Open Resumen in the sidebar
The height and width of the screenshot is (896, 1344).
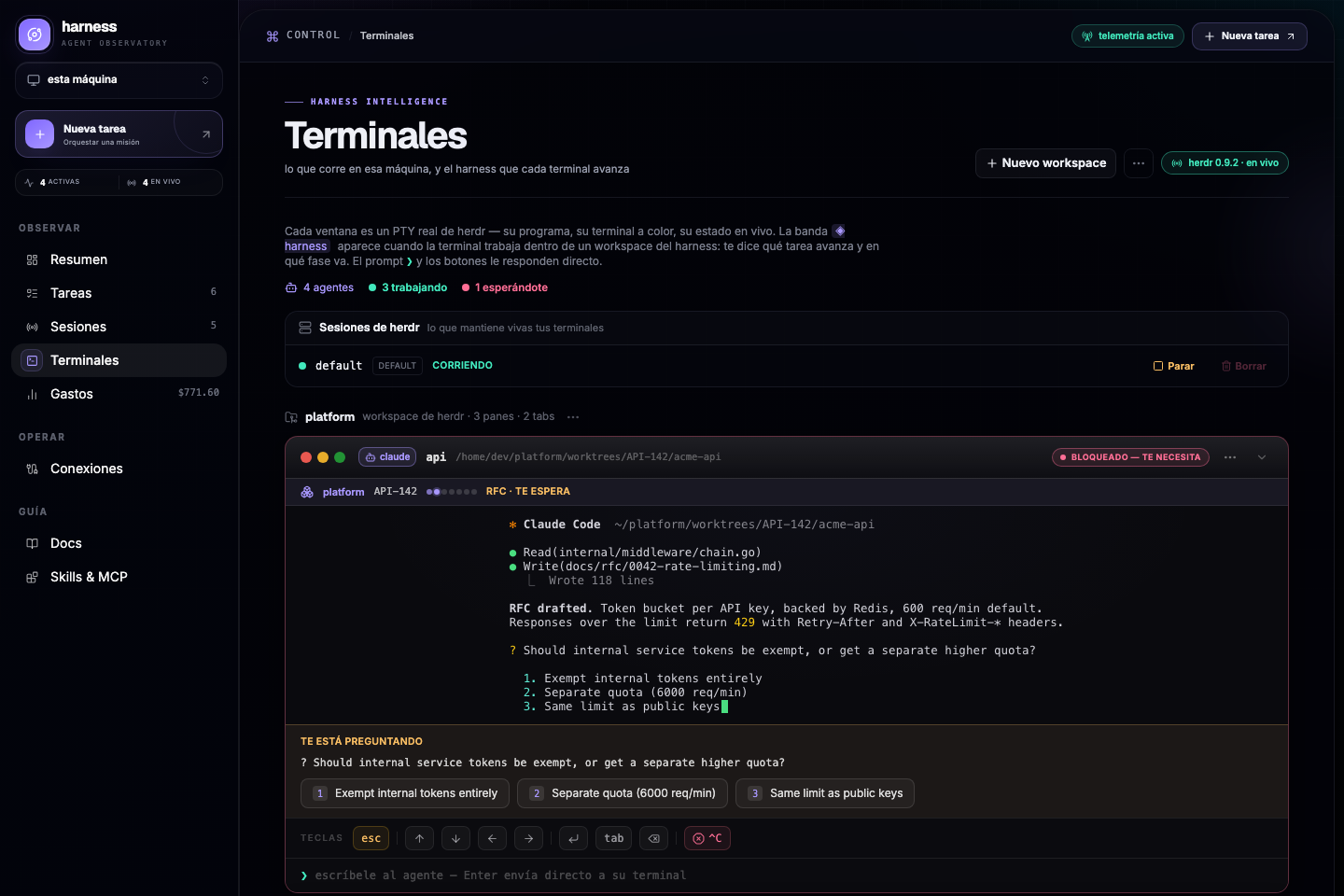(119, 259)
